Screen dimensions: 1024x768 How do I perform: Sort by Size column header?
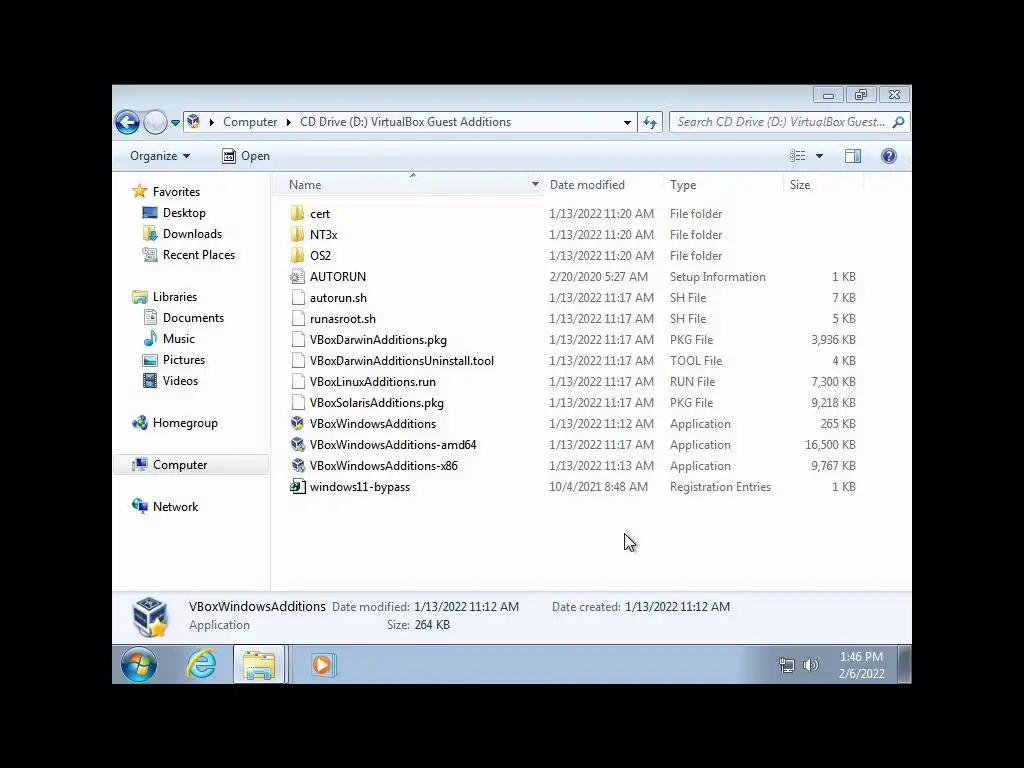pyautogui.click(x=823, y=185)
